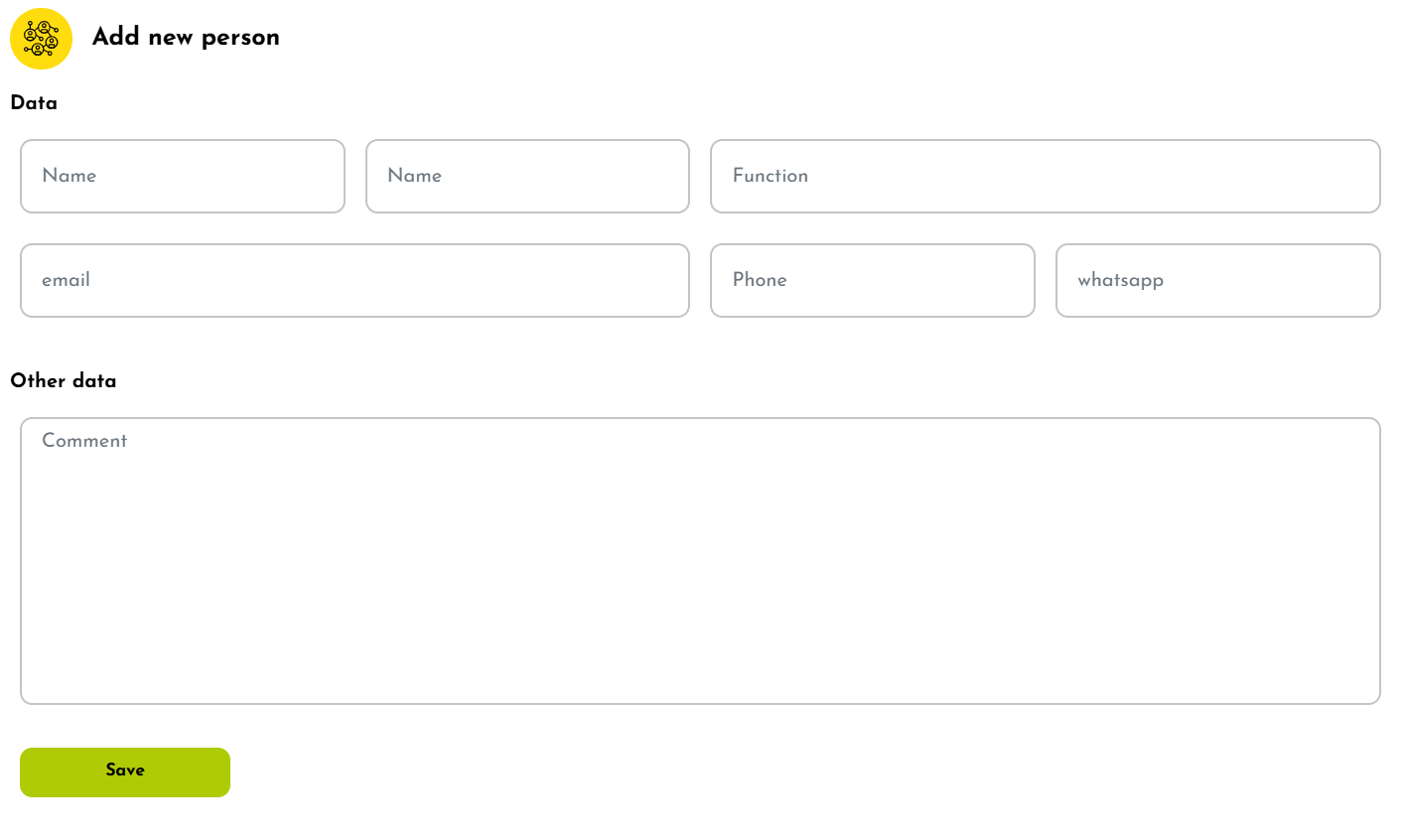Click the "Phone" placeholder text
This screenshot has width=1405, height=840.
[x=760, y=280]
